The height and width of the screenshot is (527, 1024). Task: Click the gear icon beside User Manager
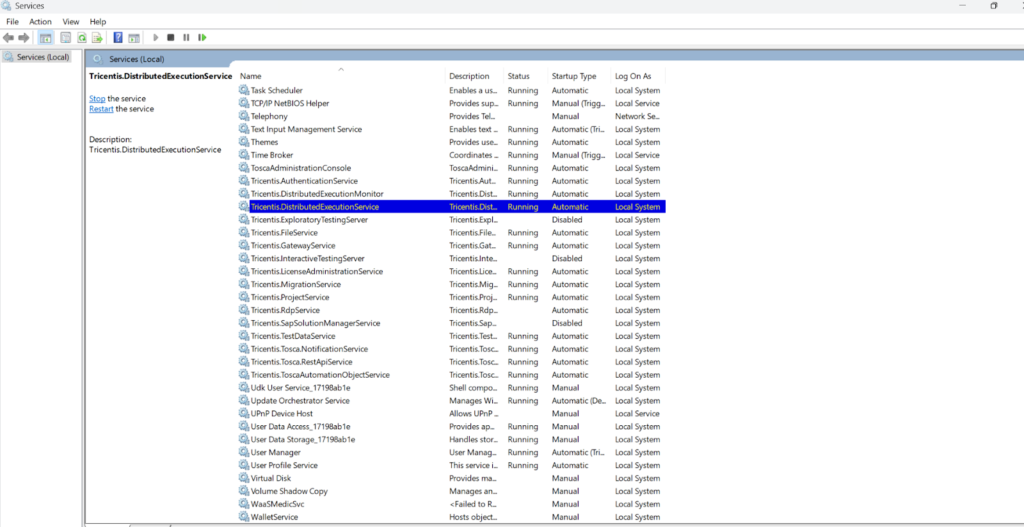point(244,452)
